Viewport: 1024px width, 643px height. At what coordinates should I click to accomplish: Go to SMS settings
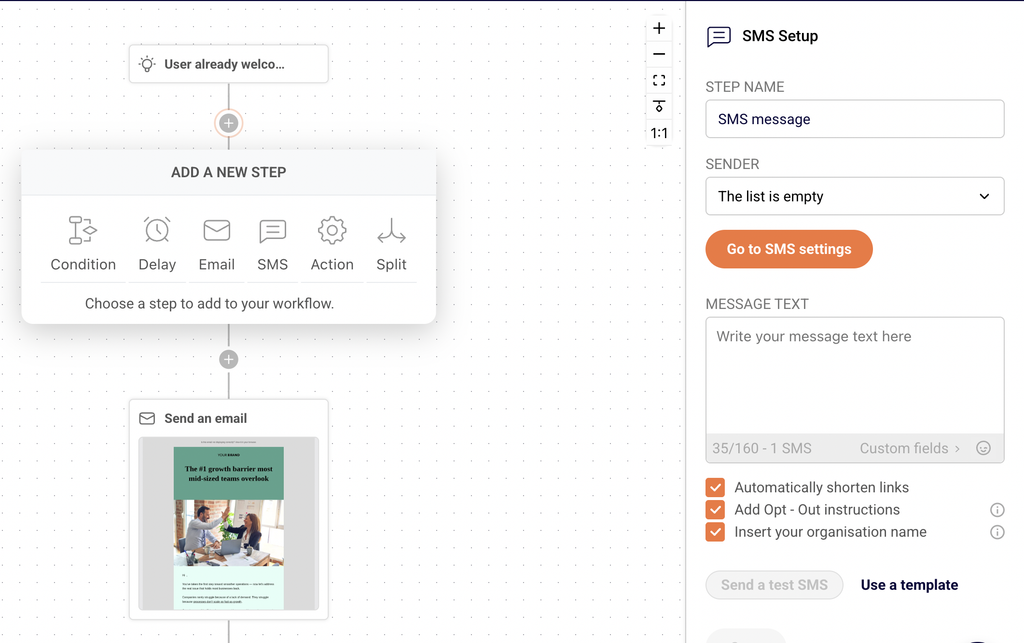789,249
